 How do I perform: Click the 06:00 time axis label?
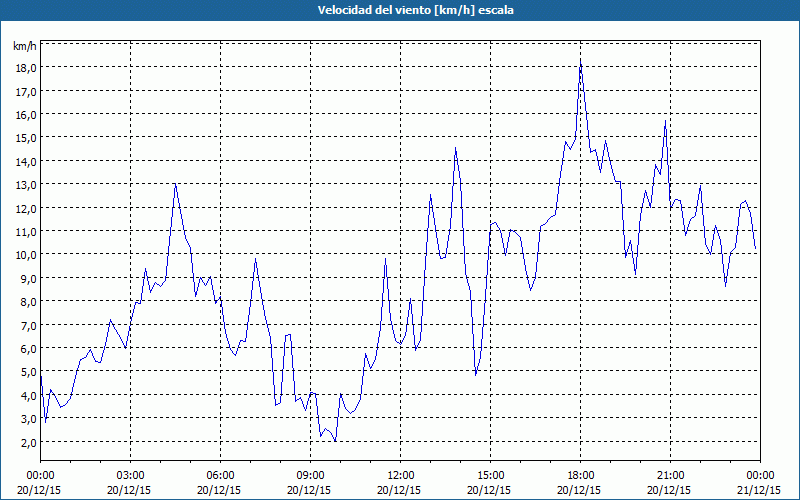click(220, 476)
